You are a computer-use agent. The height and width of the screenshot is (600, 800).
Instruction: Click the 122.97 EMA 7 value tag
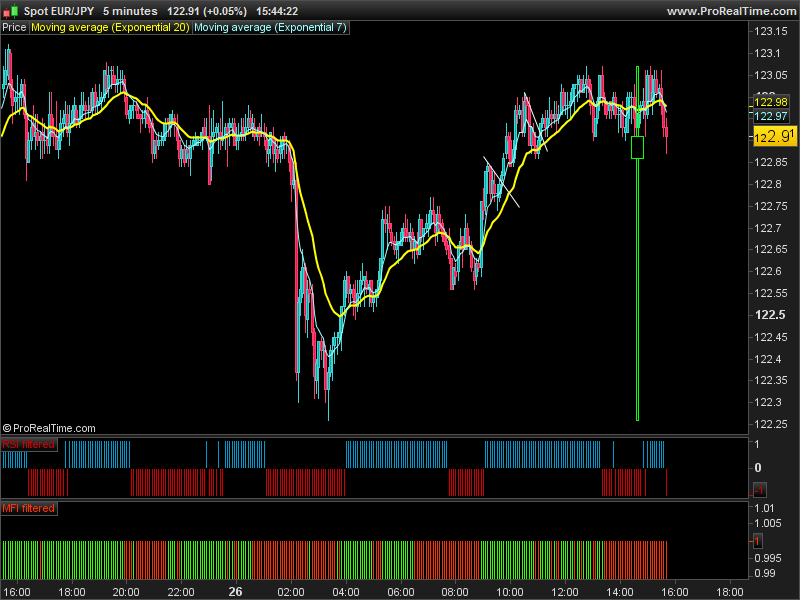771,116
